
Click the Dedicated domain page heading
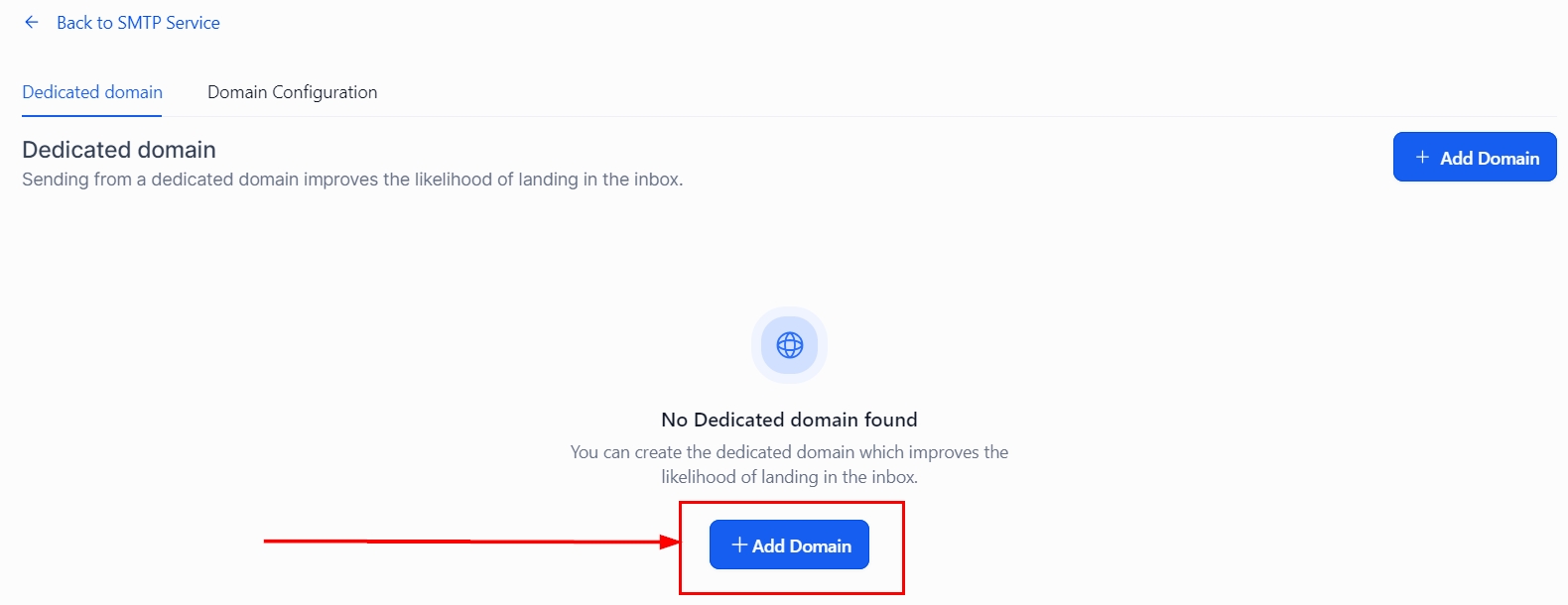pyautogui.click(x=119, y=150)
